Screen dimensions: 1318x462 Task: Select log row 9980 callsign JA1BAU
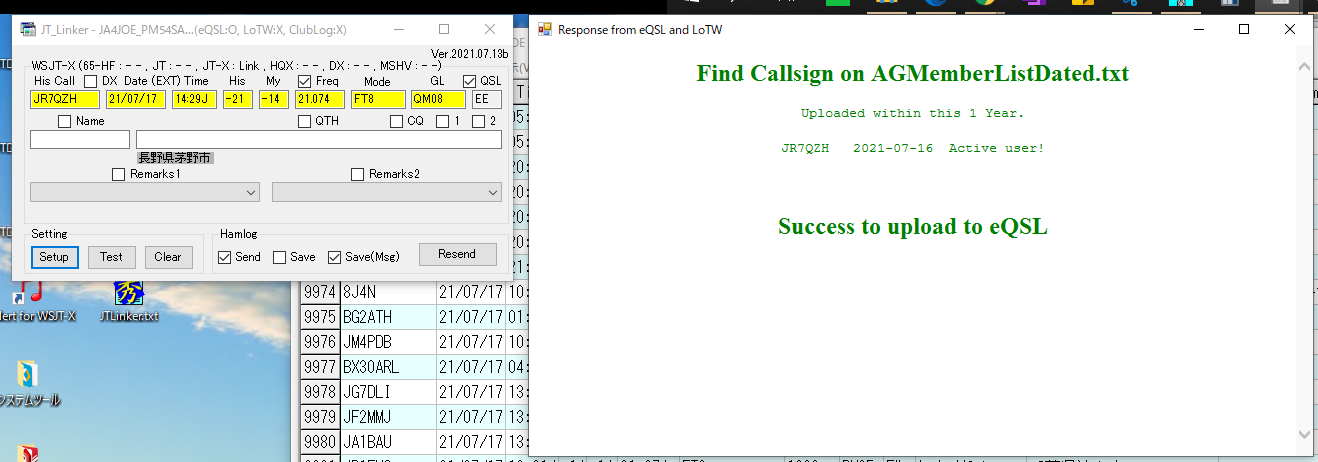tap(388, 441)
